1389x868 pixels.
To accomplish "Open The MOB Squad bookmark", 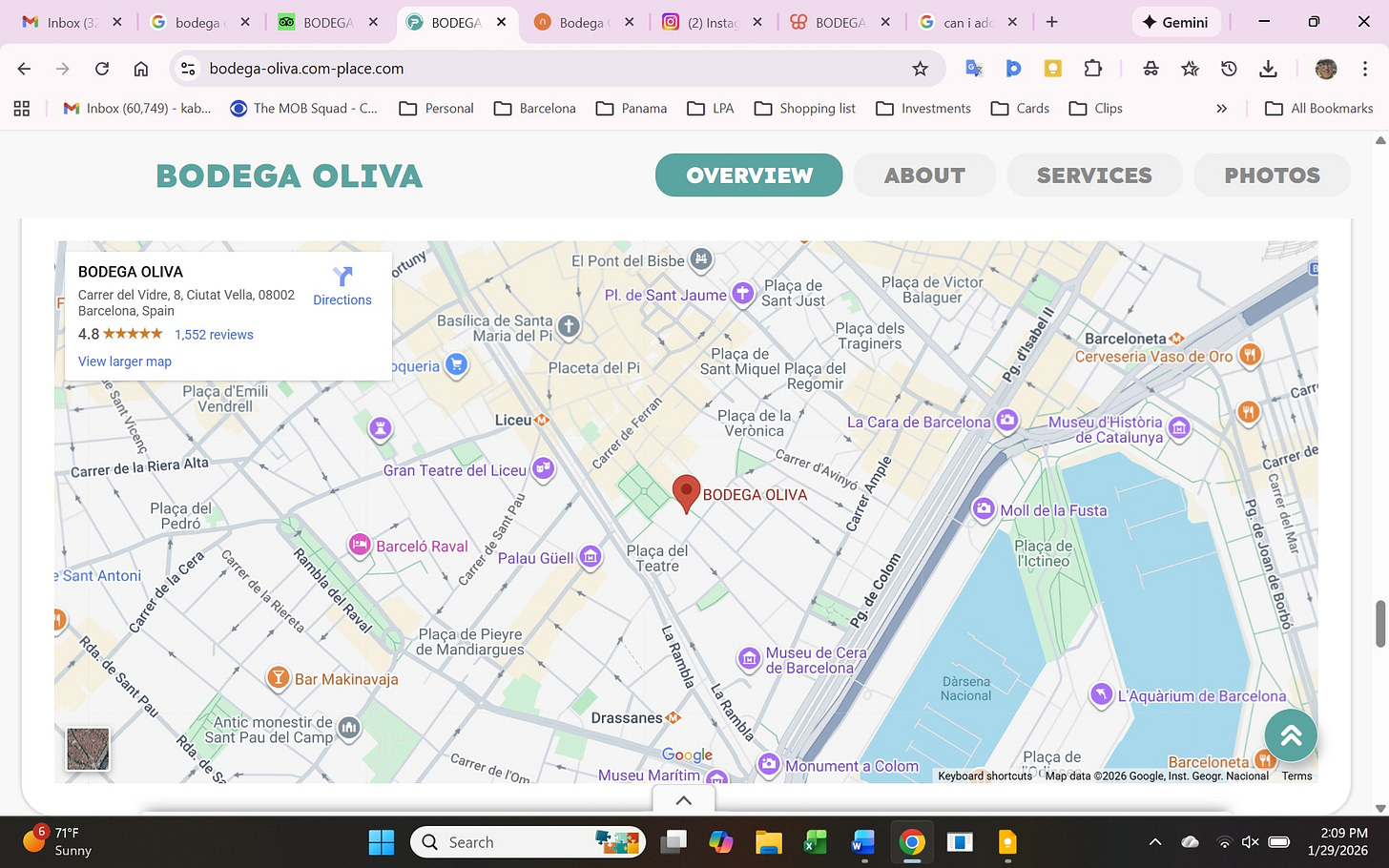I will click(x=303, y=109).
